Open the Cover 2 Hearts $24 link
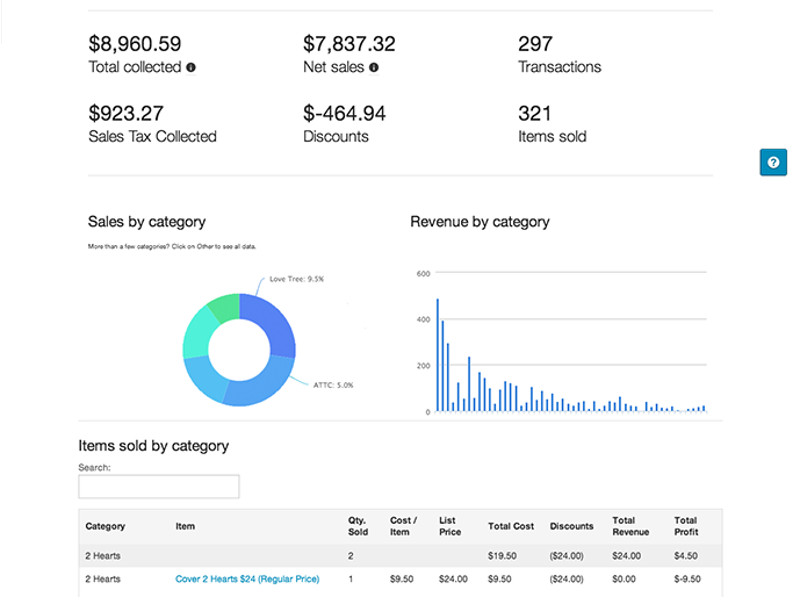 (x=247, y=578)
